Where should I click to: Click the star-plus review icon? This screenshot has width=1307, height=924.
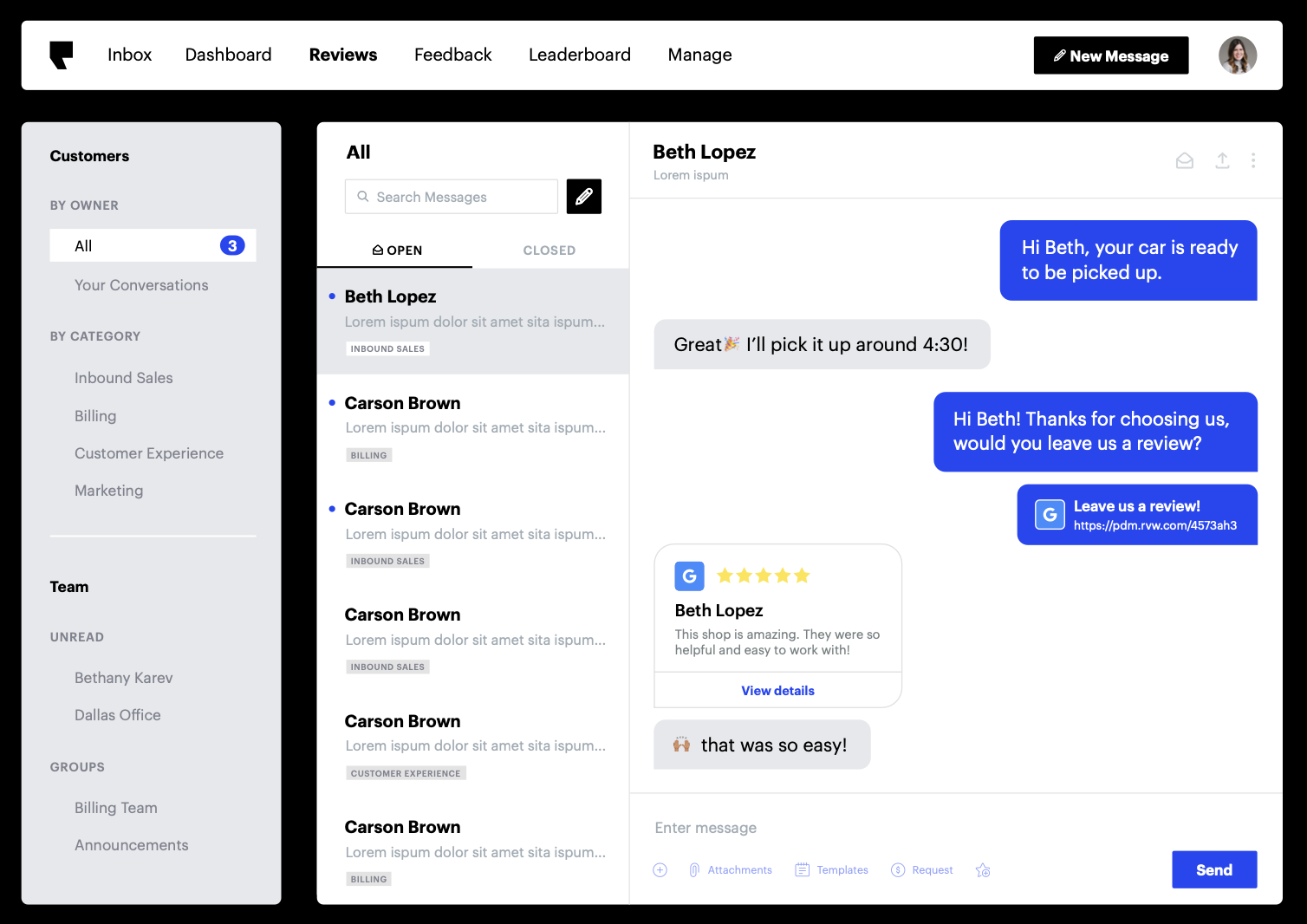(983, 870)
